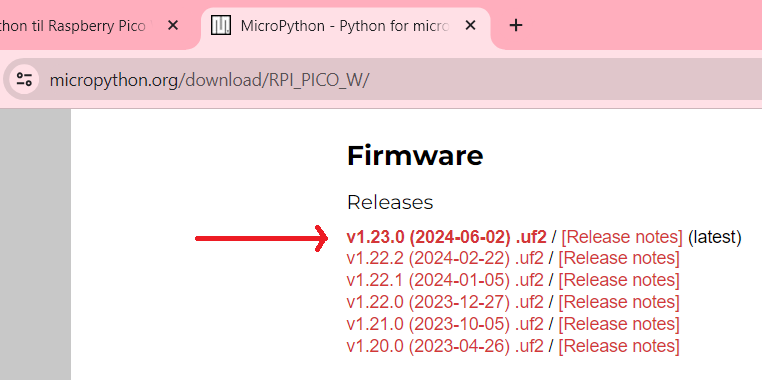Open Release notes for v1.22.2
Screen dimensions: 762x381
point(619,259)
